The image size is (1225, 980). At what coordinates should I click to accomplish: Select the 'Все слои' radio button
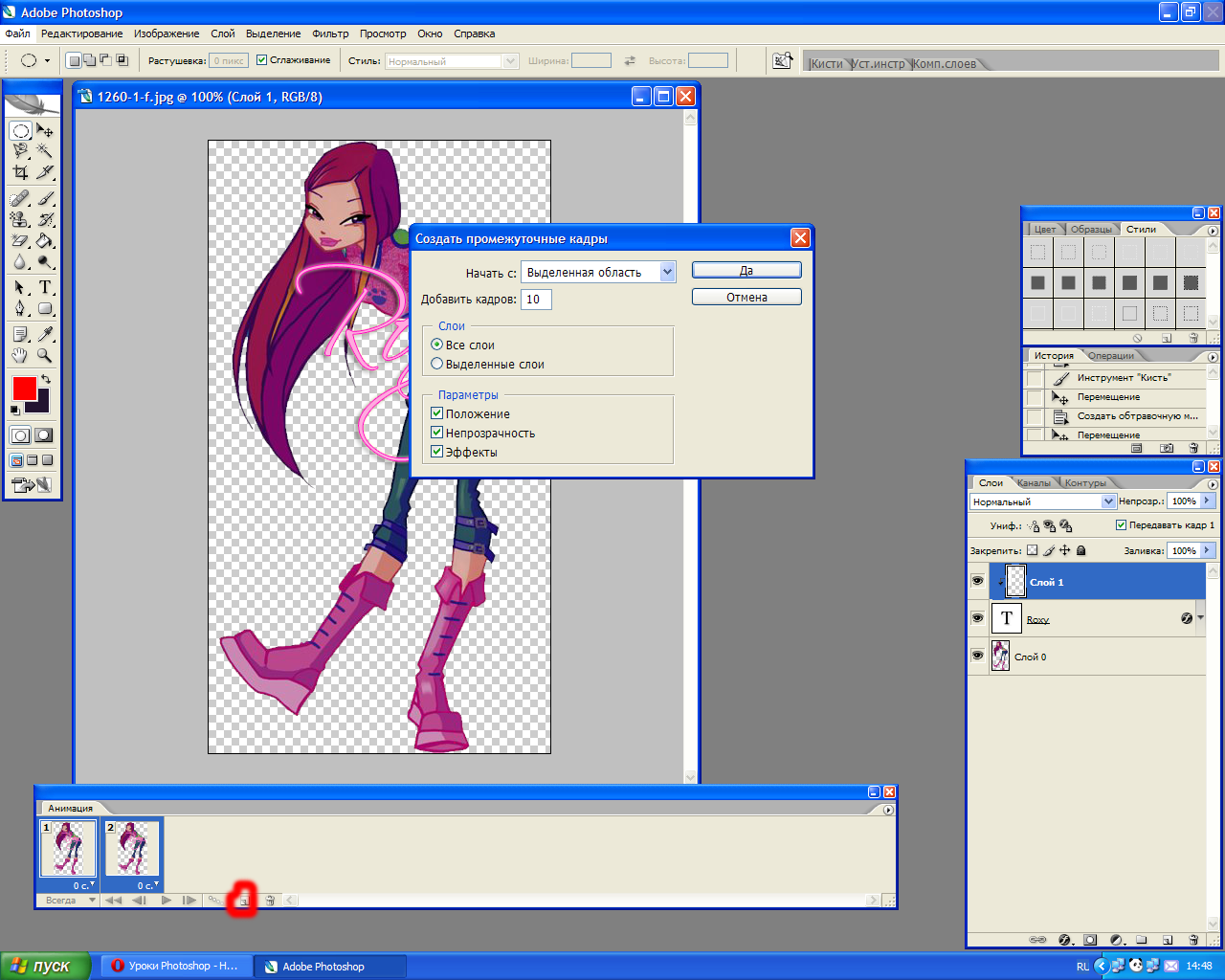click(x=437, y=345)
